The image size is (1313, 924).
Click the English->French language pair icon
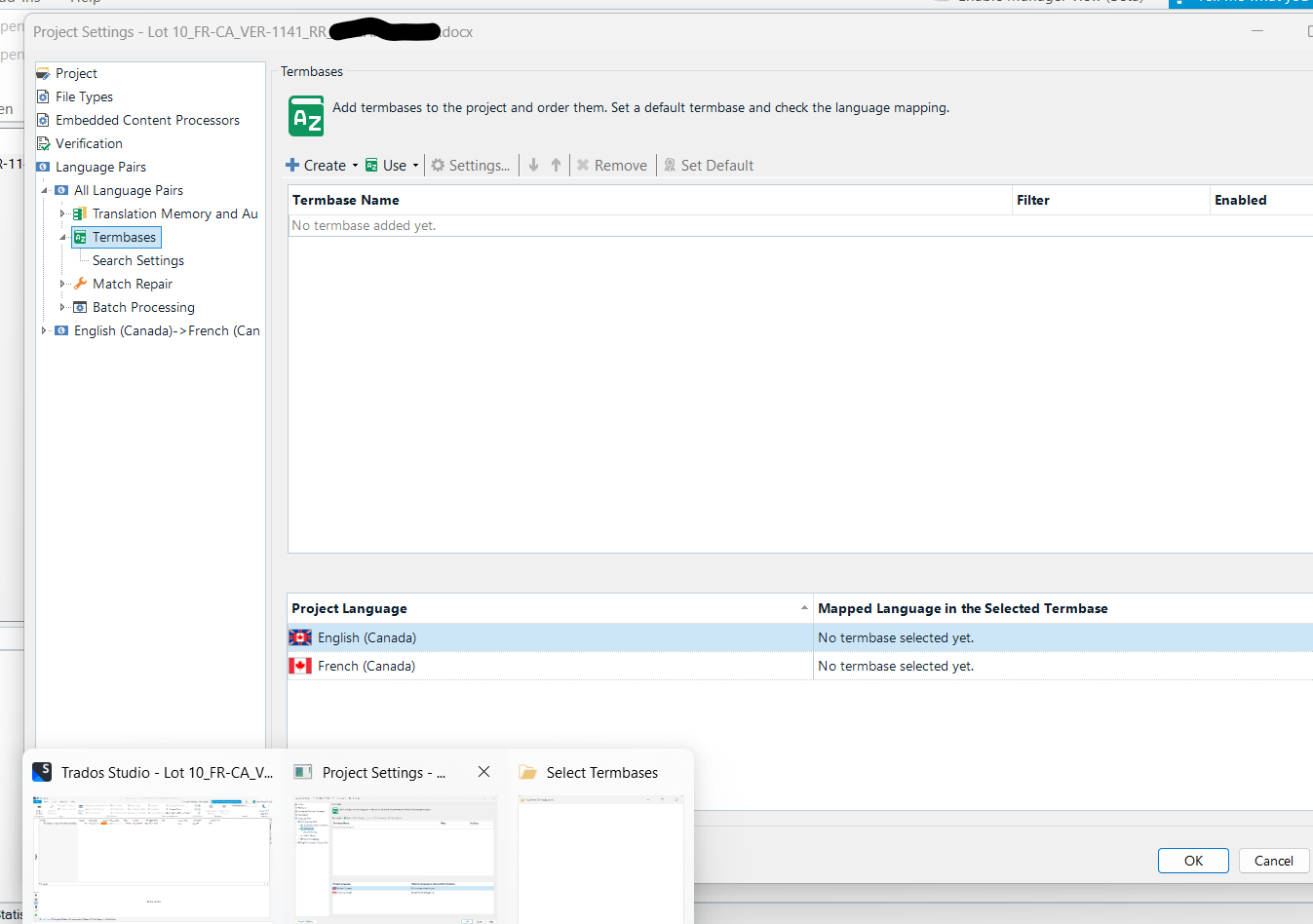61,330
